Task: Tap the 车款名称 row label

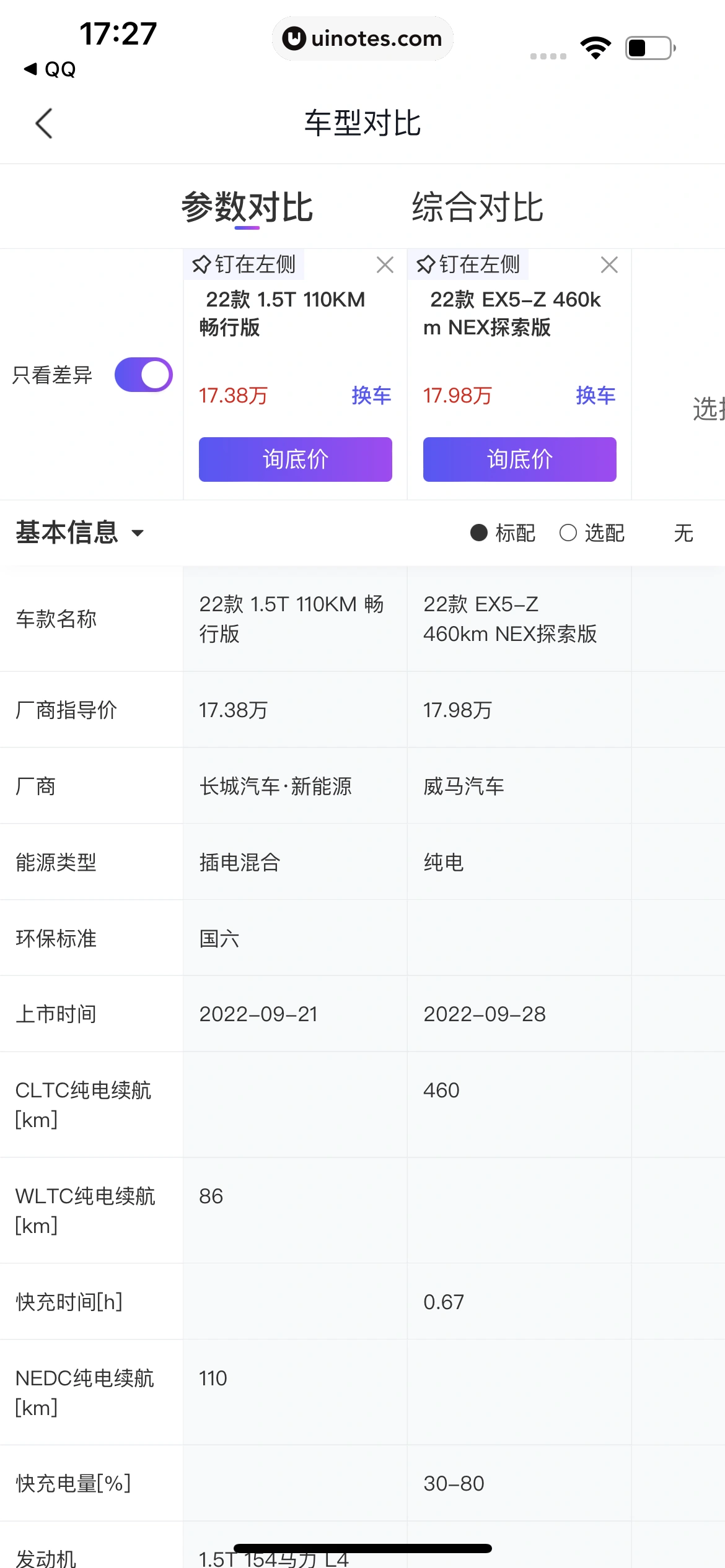Action: pyautogui.click(x=56, y=619)
